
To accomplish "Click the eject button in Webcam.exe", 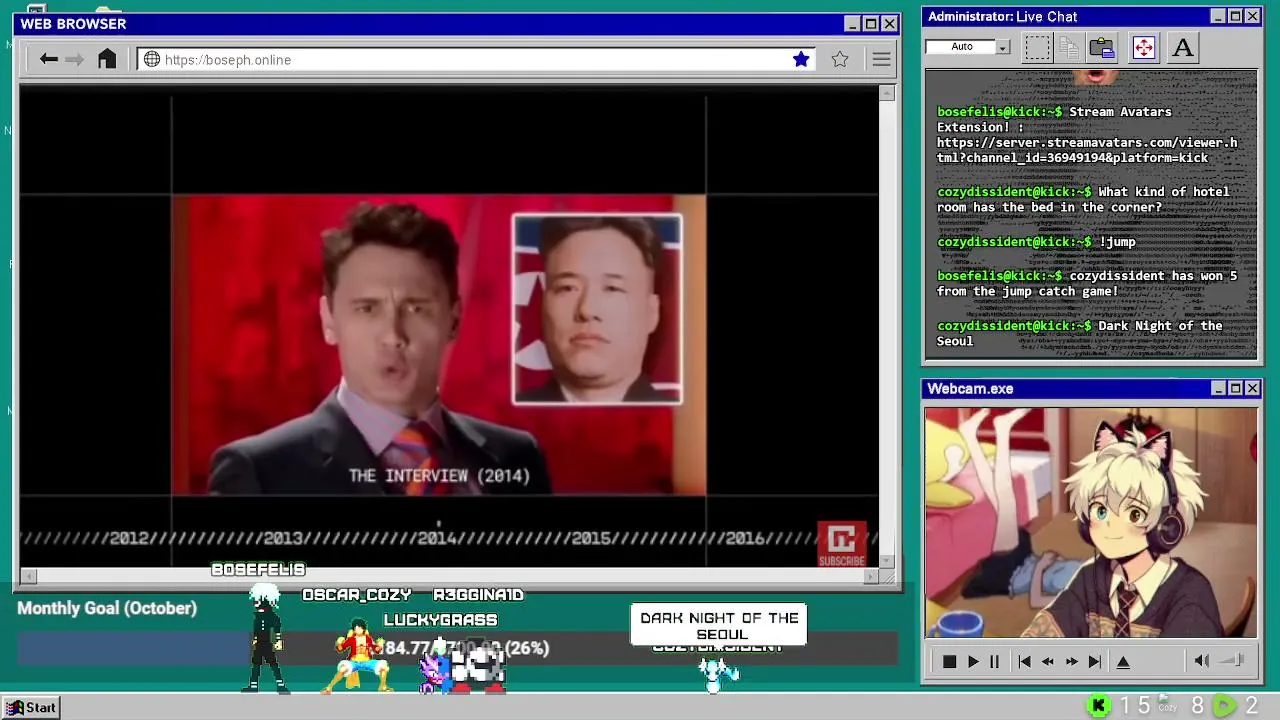I will coord(1123,661).
